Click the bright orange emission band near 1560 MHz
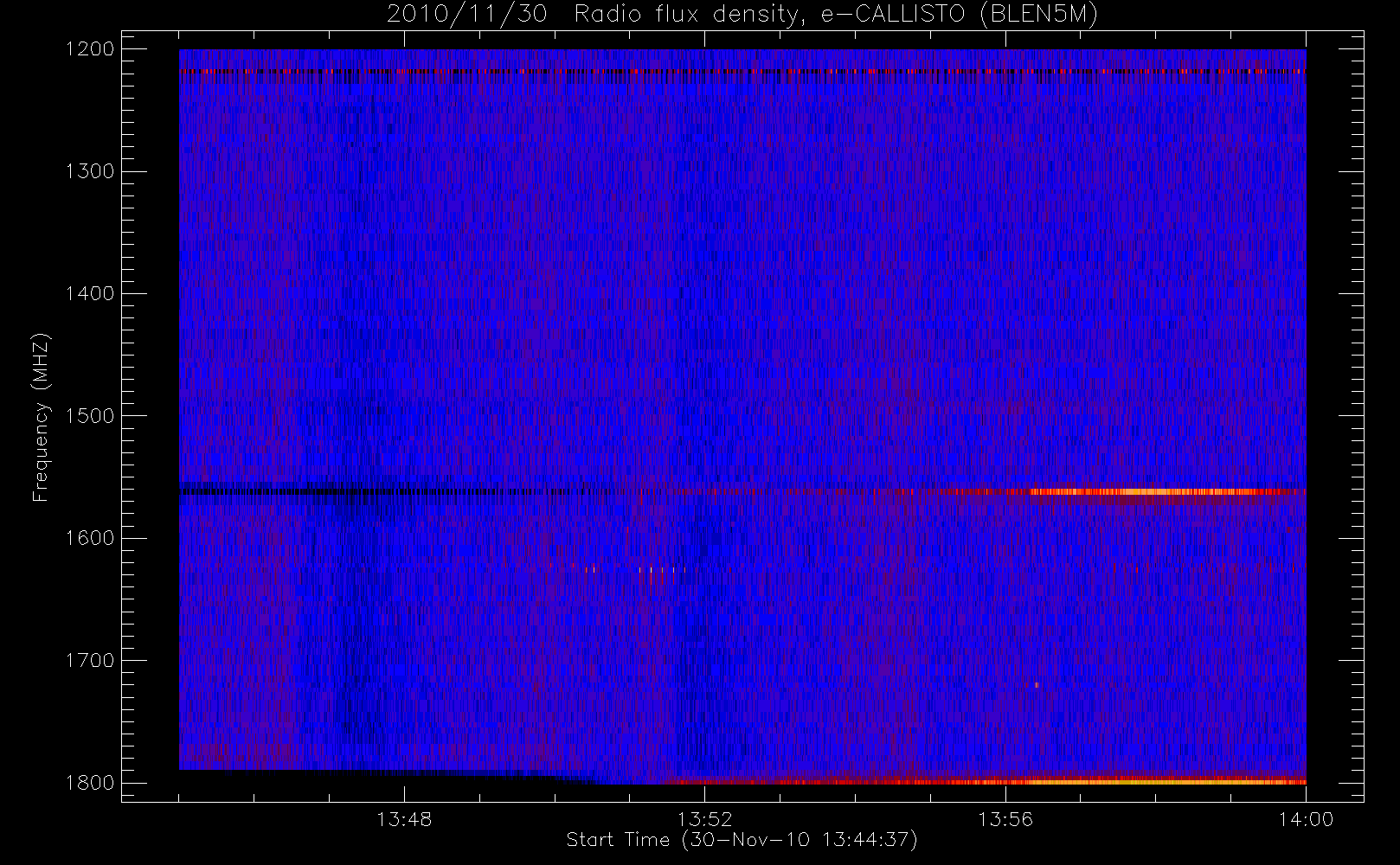 click(x=1151, y=492)
